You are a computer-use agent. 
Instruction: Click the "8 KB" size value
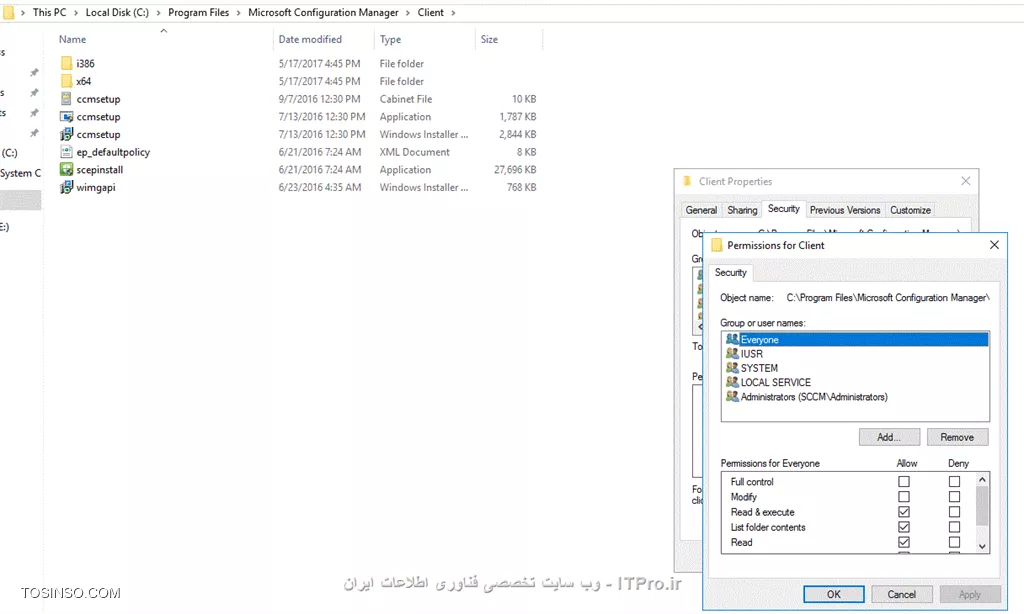526,152
